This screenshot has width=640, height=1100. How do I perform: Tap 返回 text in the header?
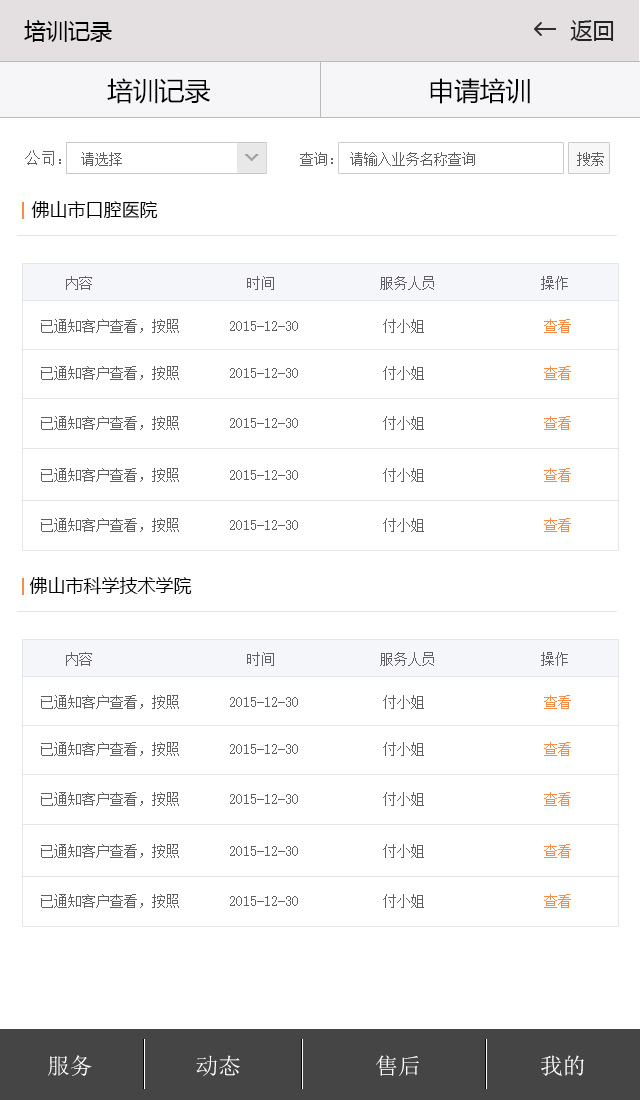pyautogui.click(x=592, y=31)
